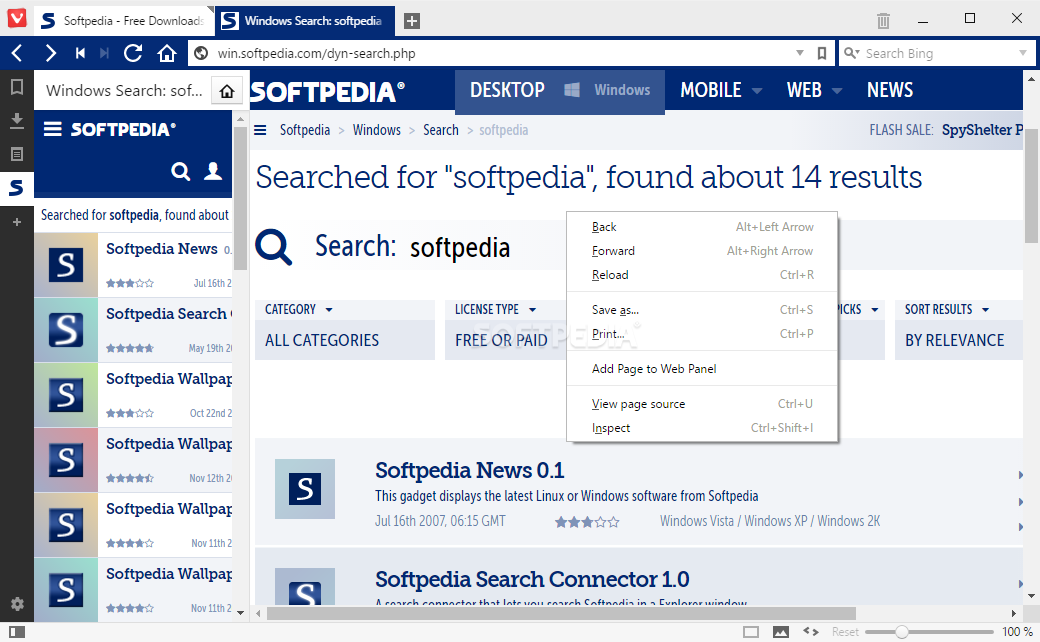
Task: Toggle tab tiling in status bar
Action: pyautogui.click(x=751, y=632)
